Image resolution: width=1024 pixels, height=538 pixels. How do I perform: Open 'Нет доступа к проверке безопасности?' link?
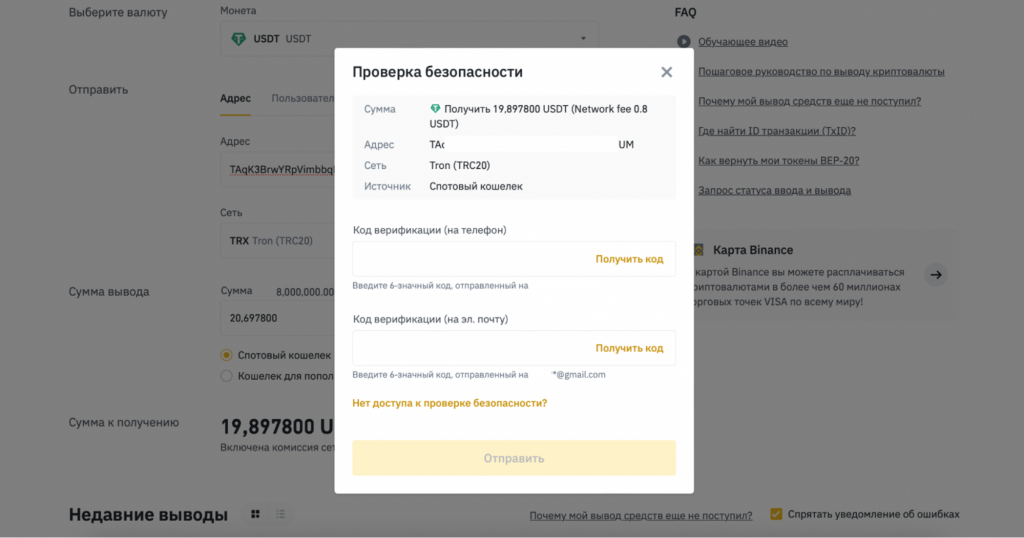(x=449, y=403)
